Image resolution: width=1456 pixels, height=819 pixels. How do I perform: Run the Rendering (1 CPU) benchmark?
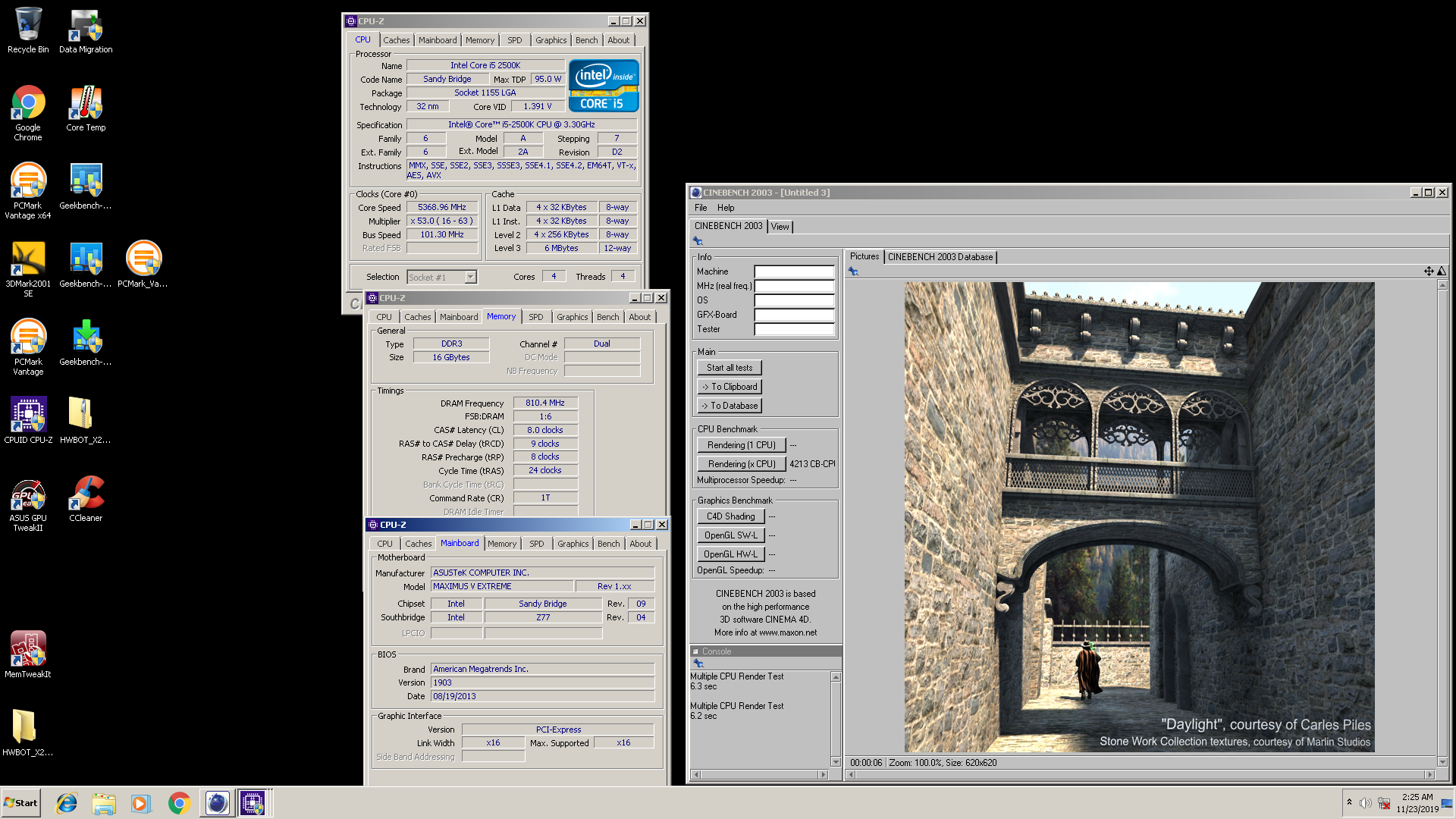(x=742, y=445)
